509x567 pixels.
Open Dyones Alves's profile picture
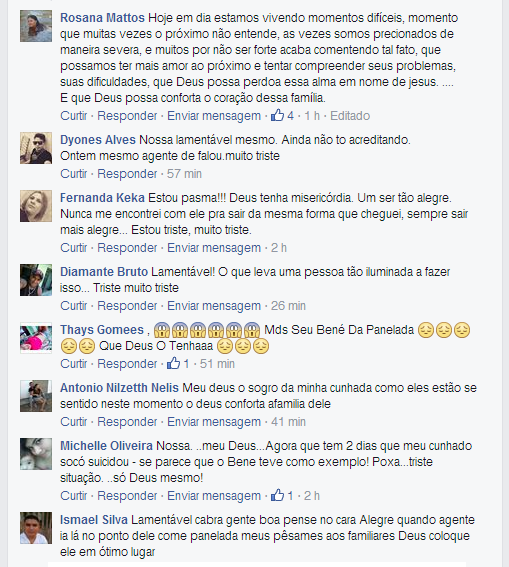[x=36, y=148]
